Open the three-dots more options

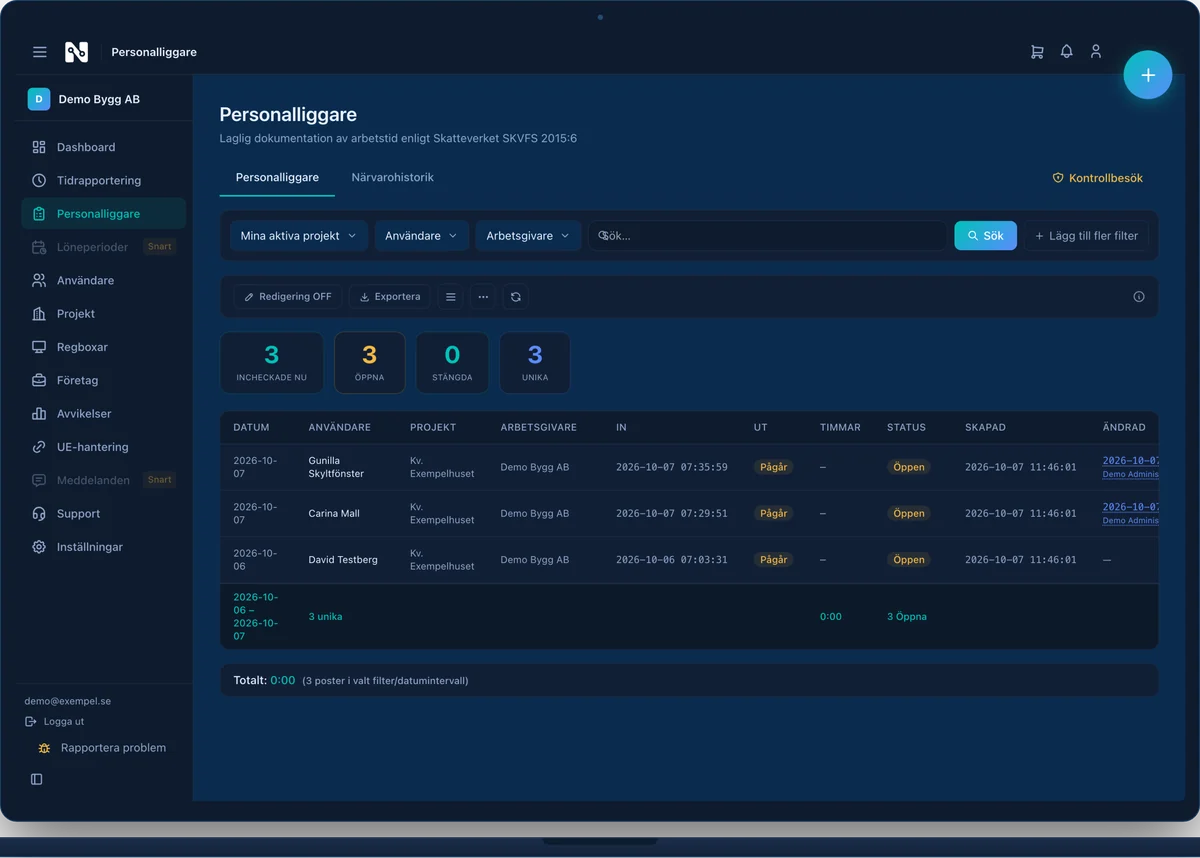coord(483,297)
